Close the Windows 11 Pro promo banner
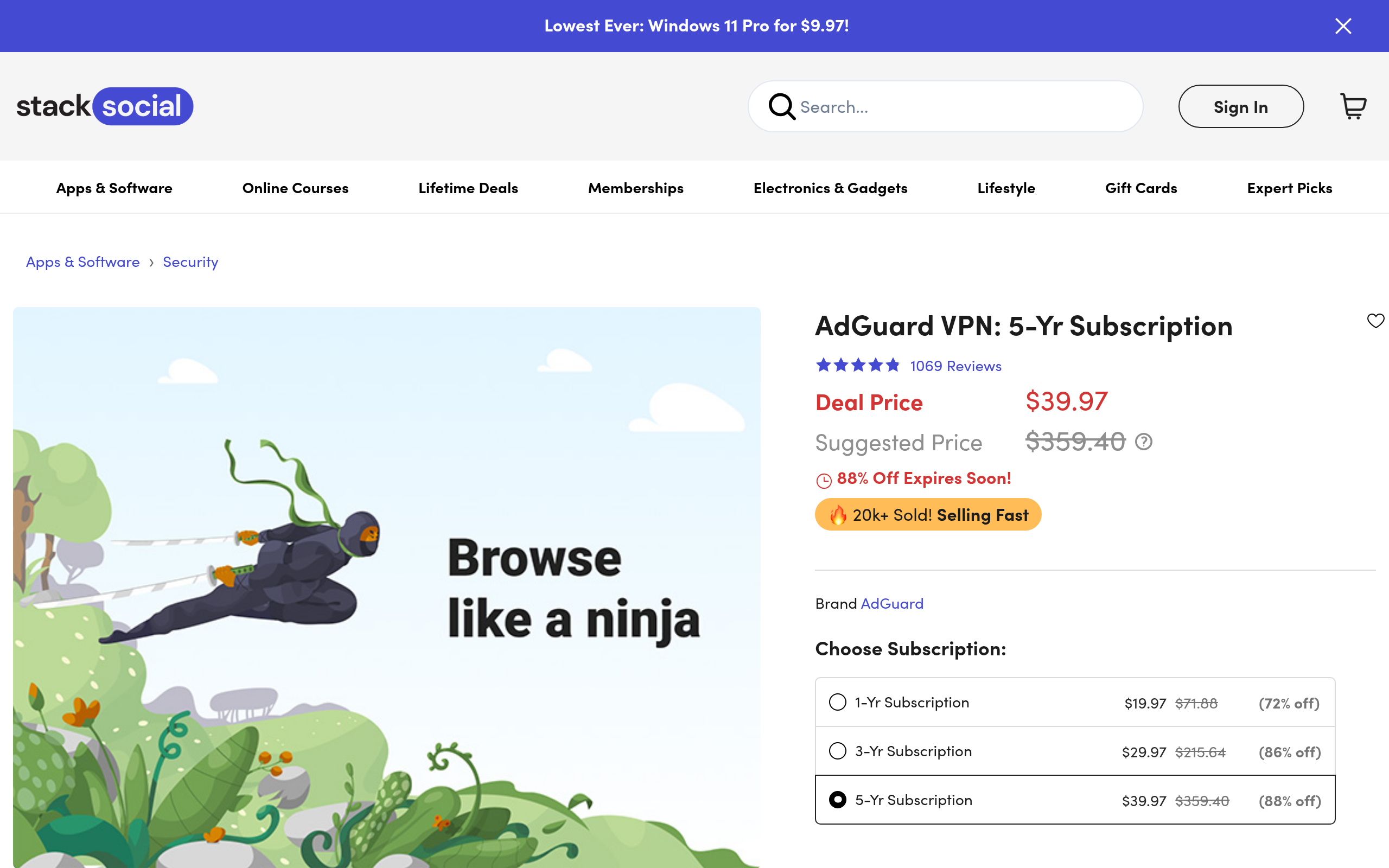The image size is (1389, 868). pyautogui.click(x=1342, y=26)
